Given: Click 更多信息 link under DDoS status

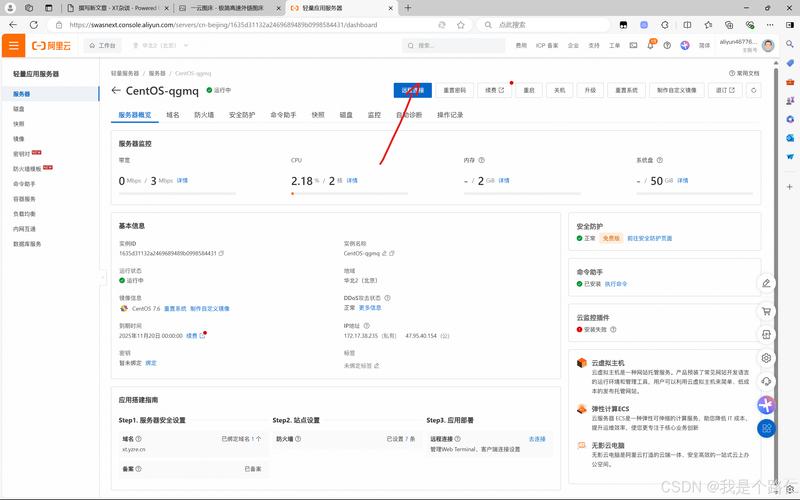Looking at the screenshot, I should pos(370,308).
